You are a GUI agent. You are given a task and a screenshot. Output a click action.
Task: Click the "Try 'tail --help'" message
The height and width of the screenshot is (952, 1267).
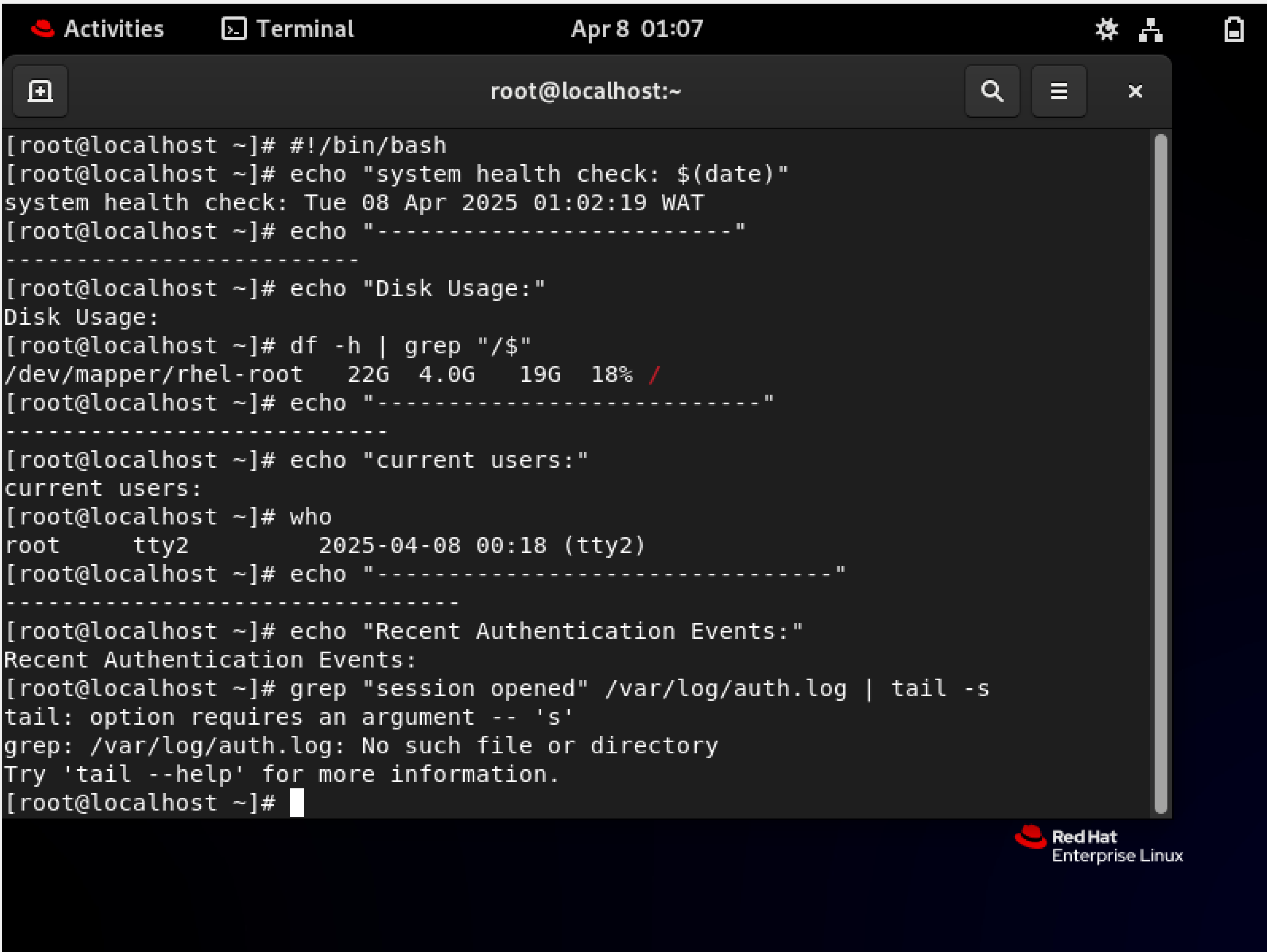[282, 775]
